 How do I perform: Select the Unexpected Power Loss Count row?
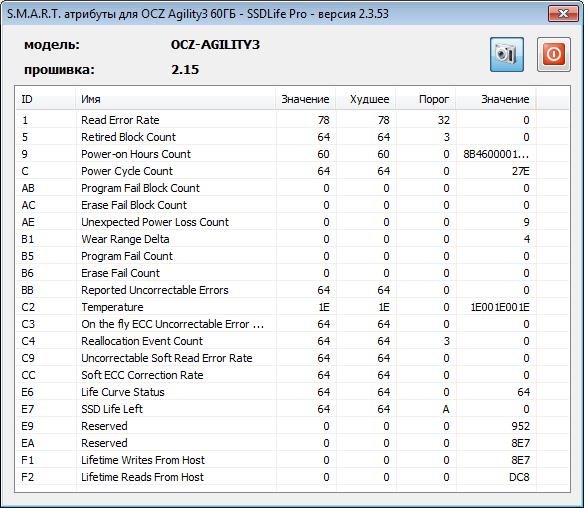pos(276,222)
